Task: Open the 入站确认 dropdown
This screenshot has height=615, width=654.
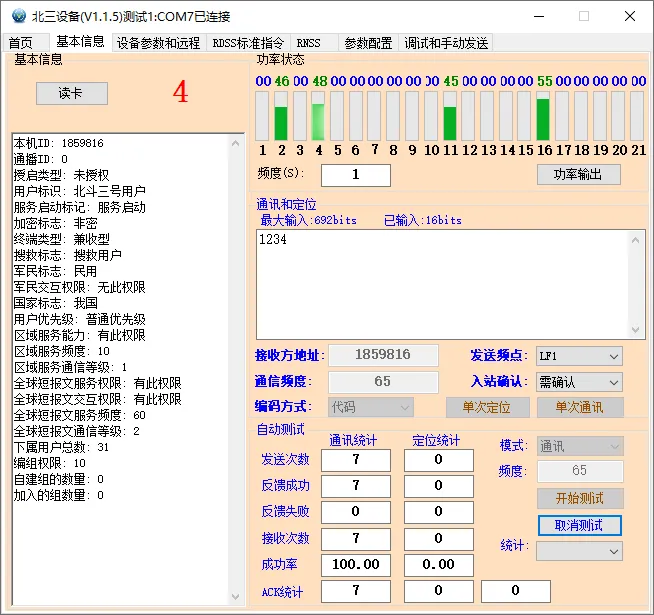Action: click(579, 382)
